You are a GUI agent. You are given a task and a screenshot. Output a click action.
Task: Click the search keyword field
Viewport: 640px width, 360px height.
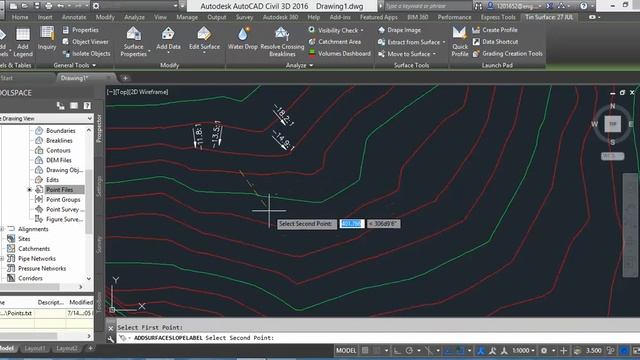coord(427,6)
